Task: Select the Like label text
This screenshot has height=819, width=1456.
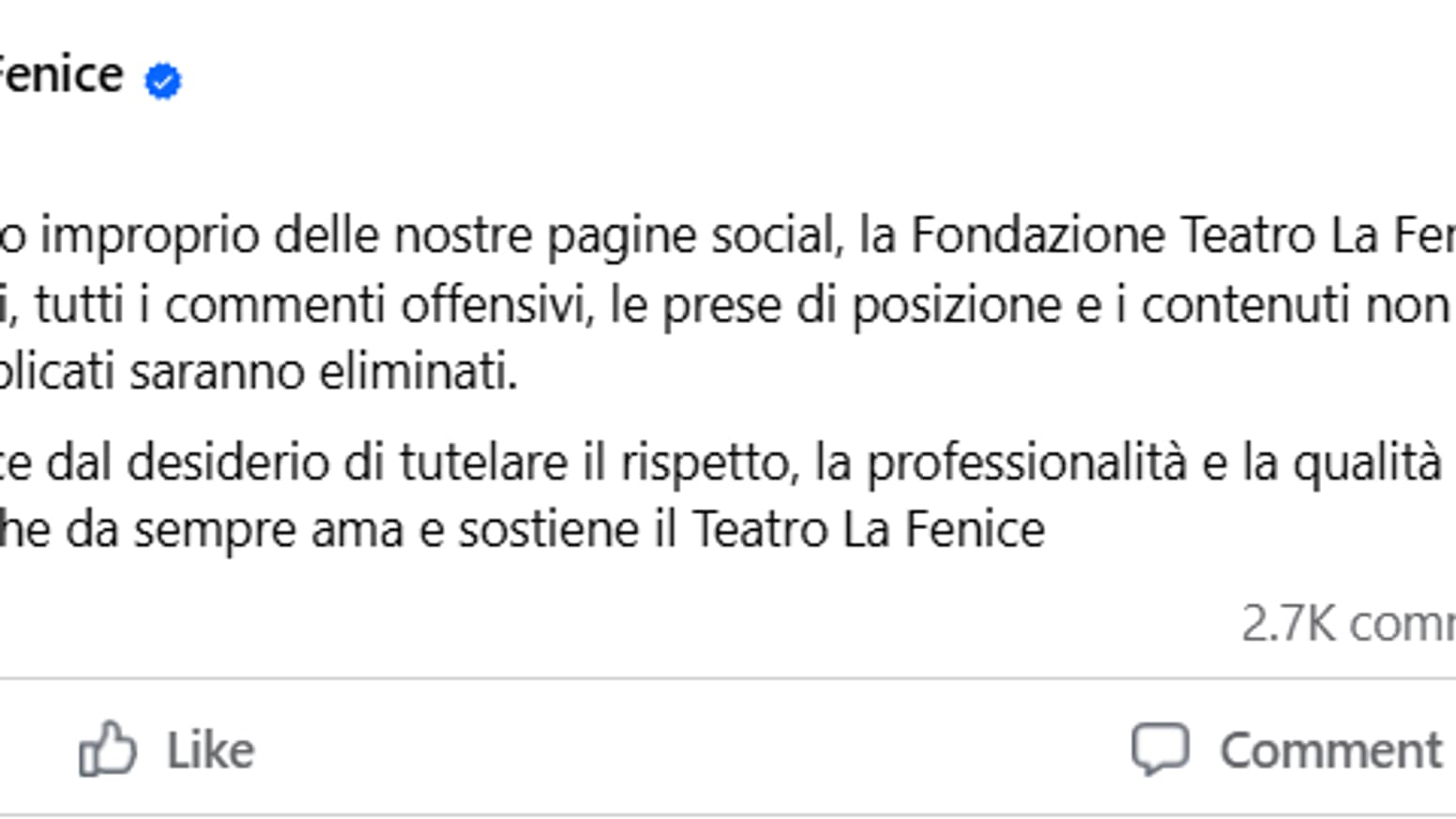Action: (x=208, y=748)
